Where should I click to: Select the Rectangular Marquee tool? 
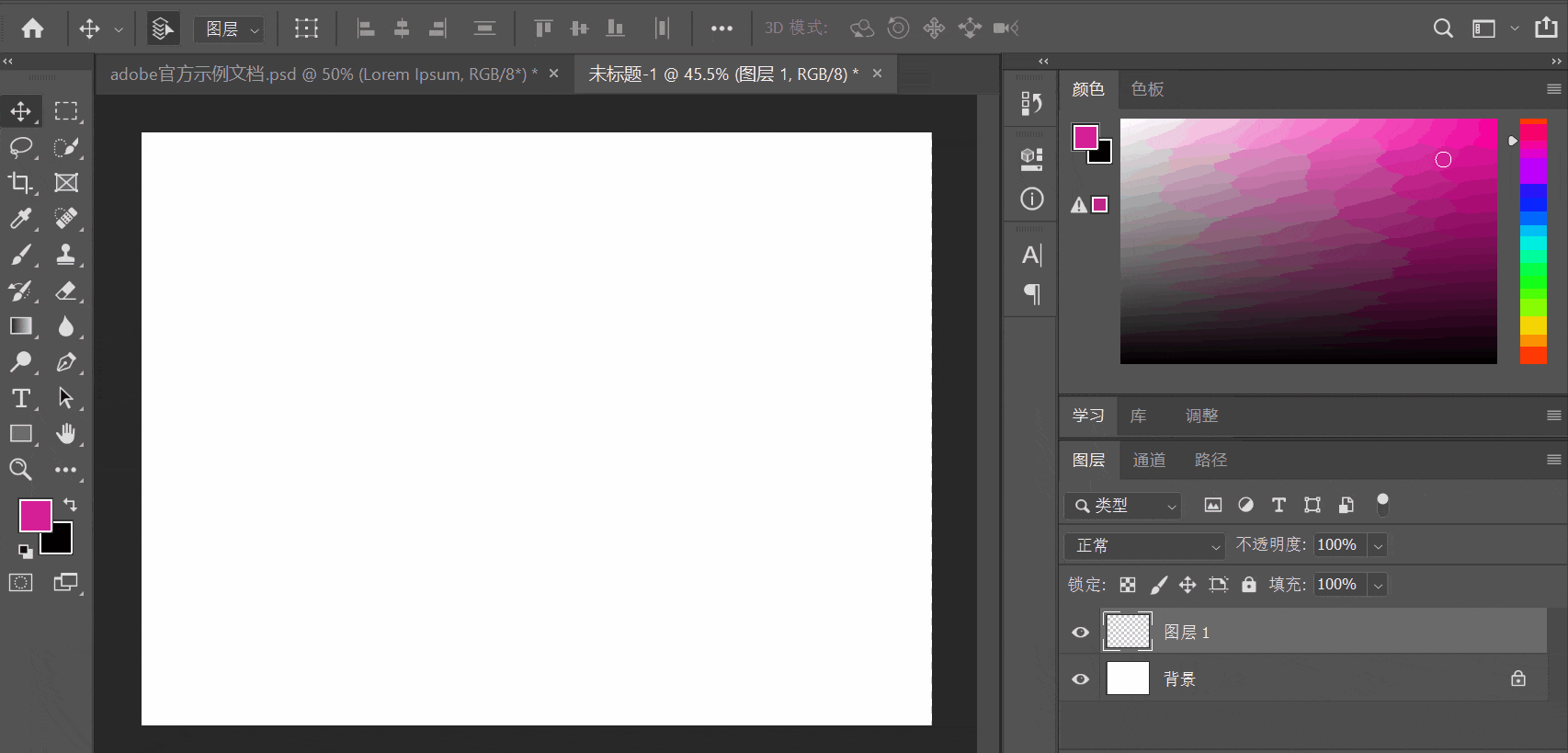tap(66, 111)
